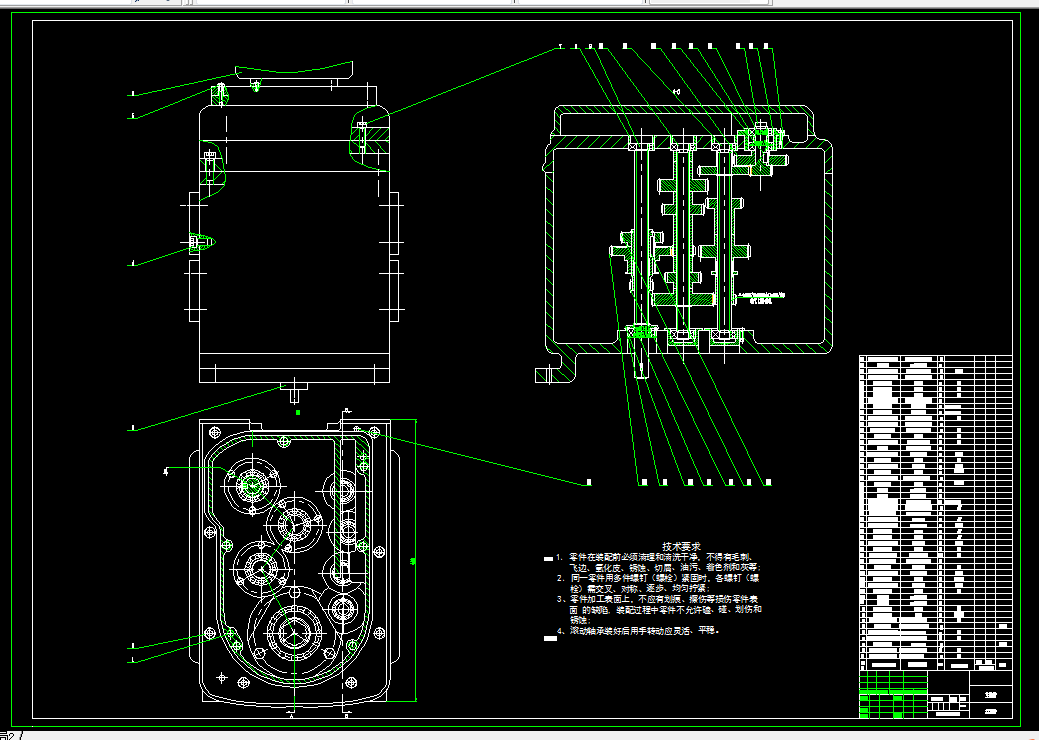Select the small annotation note inside sectional view

pyautogui.click(x=761, y=298)
